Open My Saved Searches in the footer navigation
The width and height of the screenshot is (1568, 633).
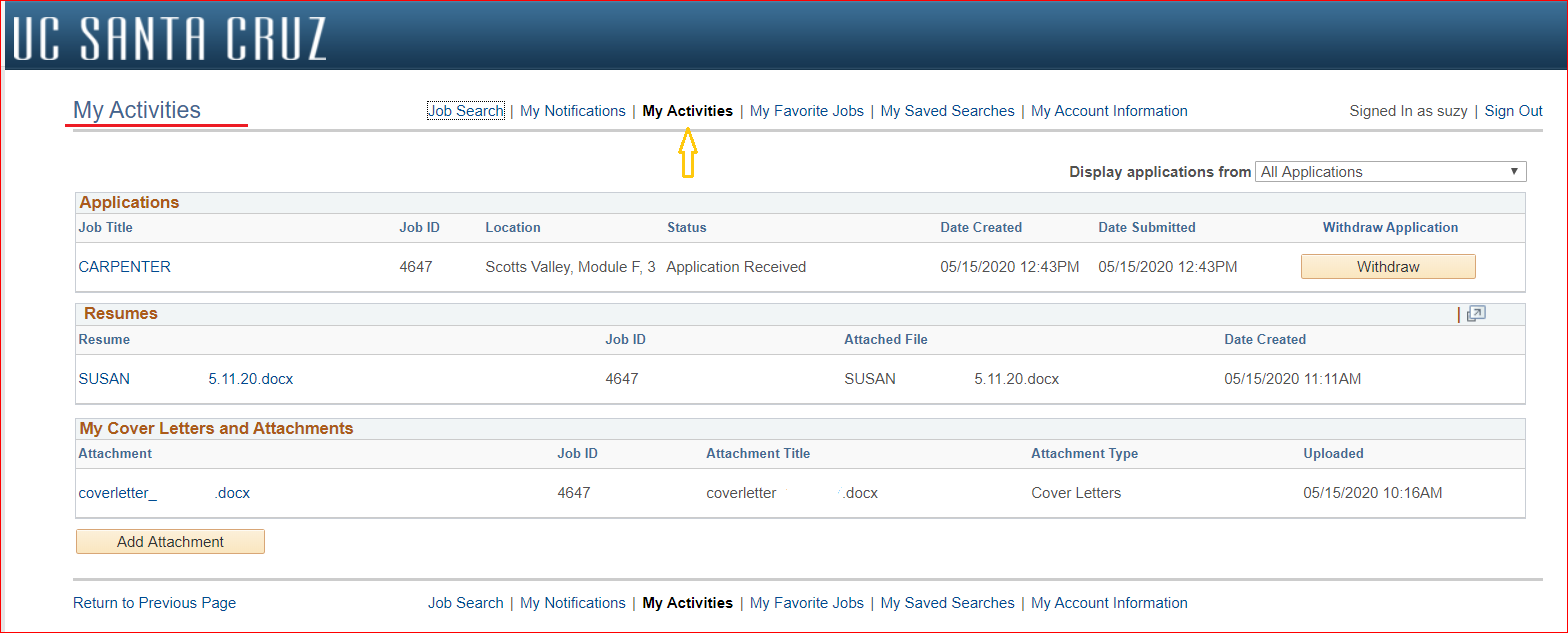click(948, 603)
